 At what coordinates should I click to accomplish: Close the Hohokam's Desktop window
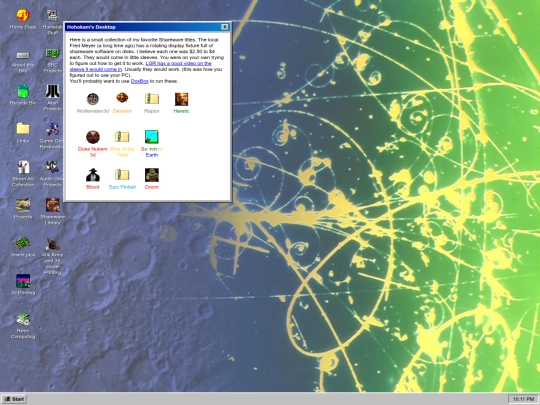coord(225,27)
